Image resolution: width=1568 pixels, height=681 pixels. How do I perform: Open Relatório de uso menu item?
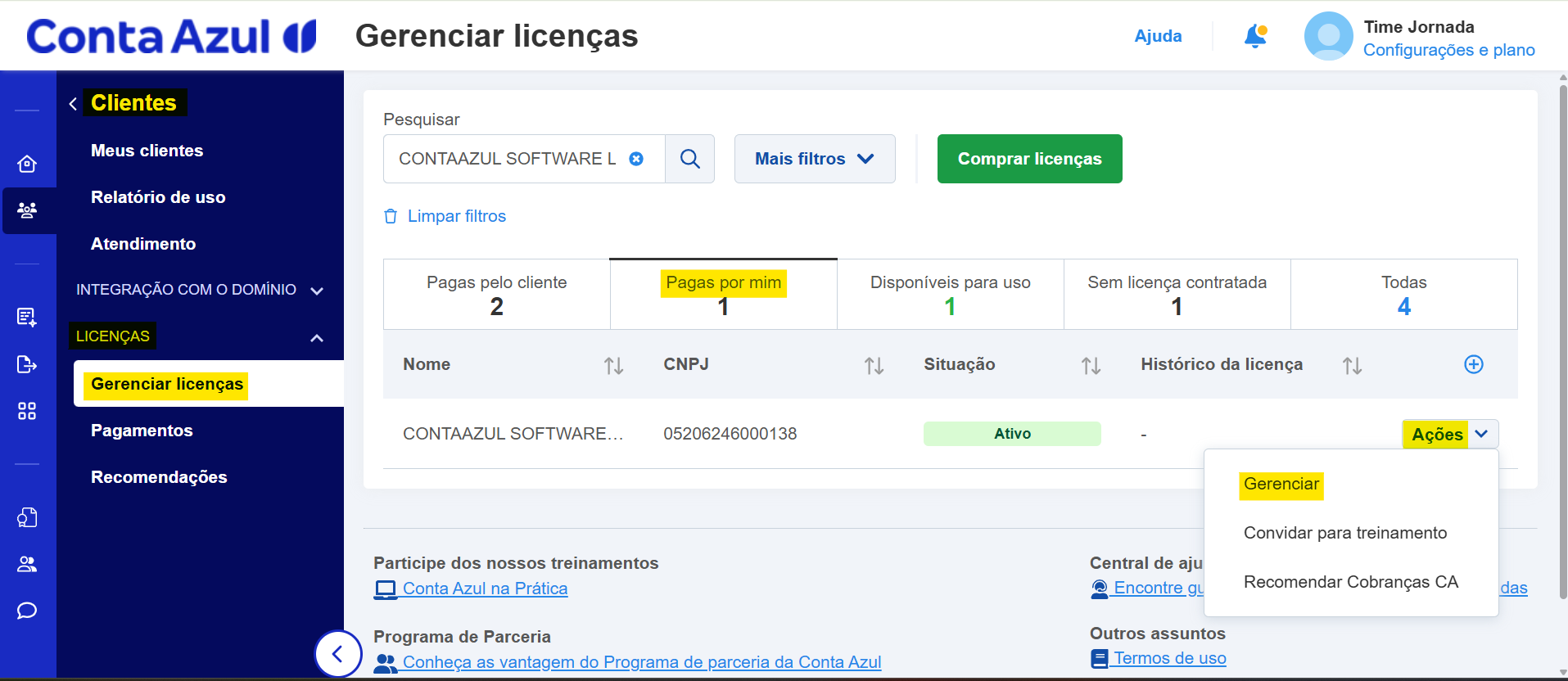coord(158,197)
